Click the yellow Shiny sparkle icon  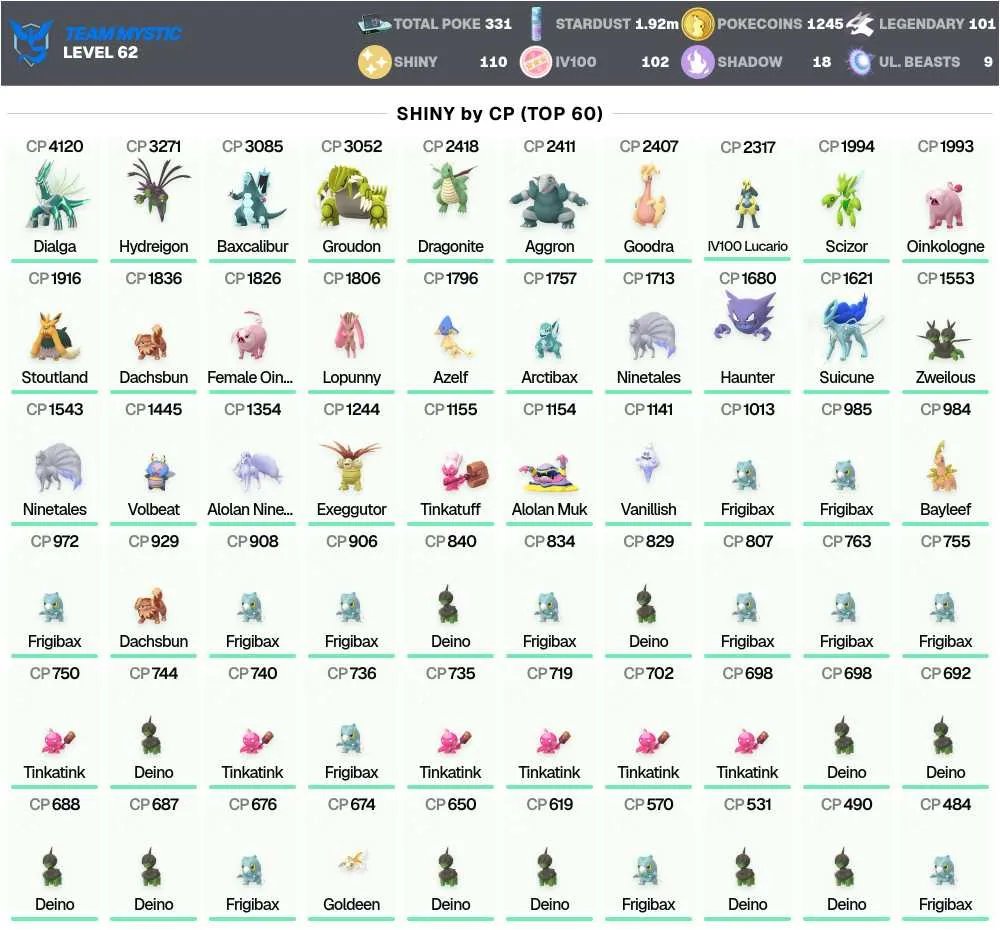click(x=374, y=62)
